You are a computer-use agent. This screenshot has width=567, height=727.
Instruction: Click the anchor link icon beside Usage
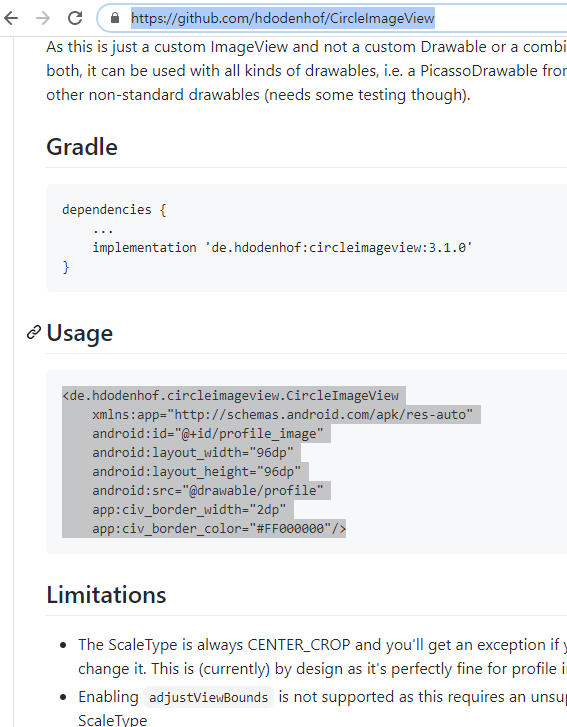click(33, 332)
